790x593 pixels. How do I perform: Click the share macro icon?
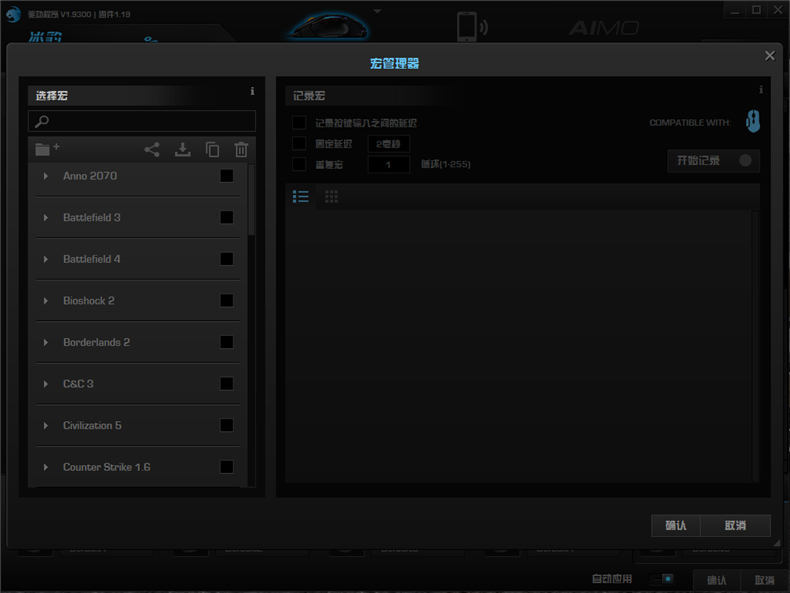click(152, 150)
